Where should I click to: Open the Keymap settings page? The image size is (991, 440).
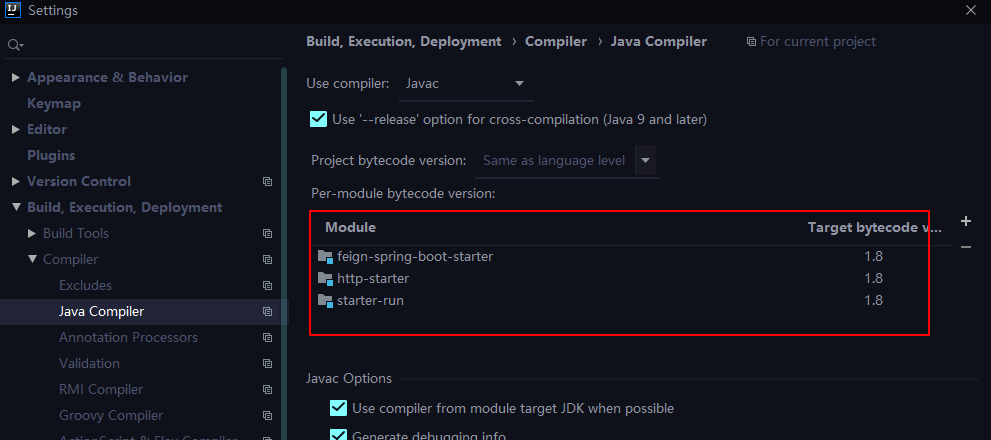[54, 104]
